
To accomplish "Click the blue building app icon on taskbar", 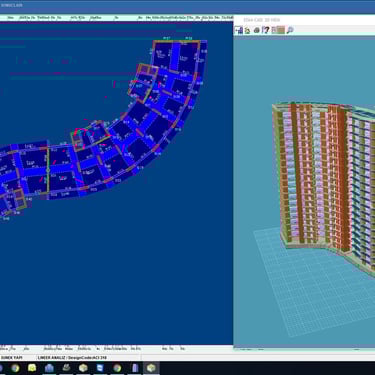I will 49,368.
